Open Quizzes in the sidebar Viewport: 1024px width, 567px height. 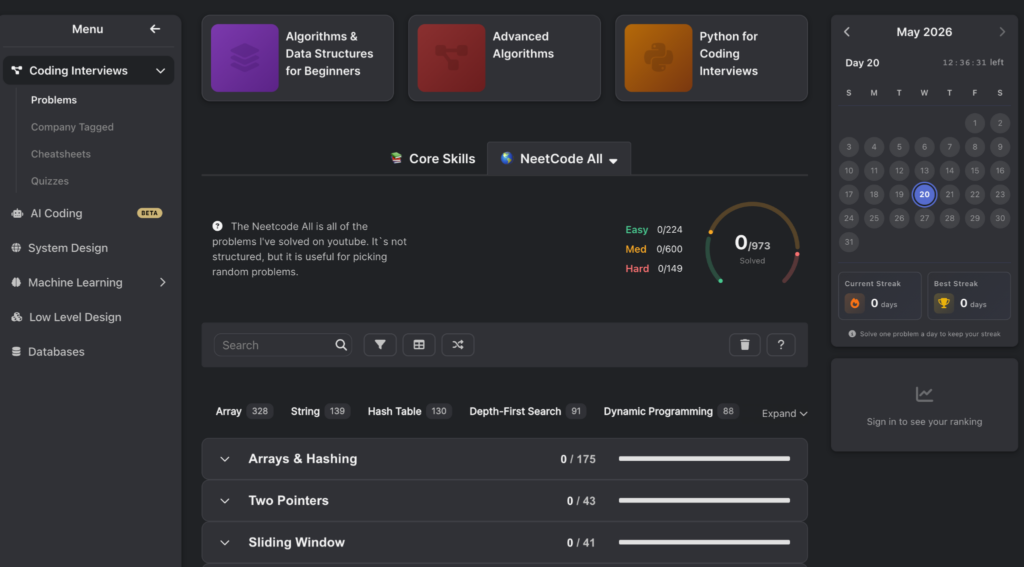[x=50, y=181]
